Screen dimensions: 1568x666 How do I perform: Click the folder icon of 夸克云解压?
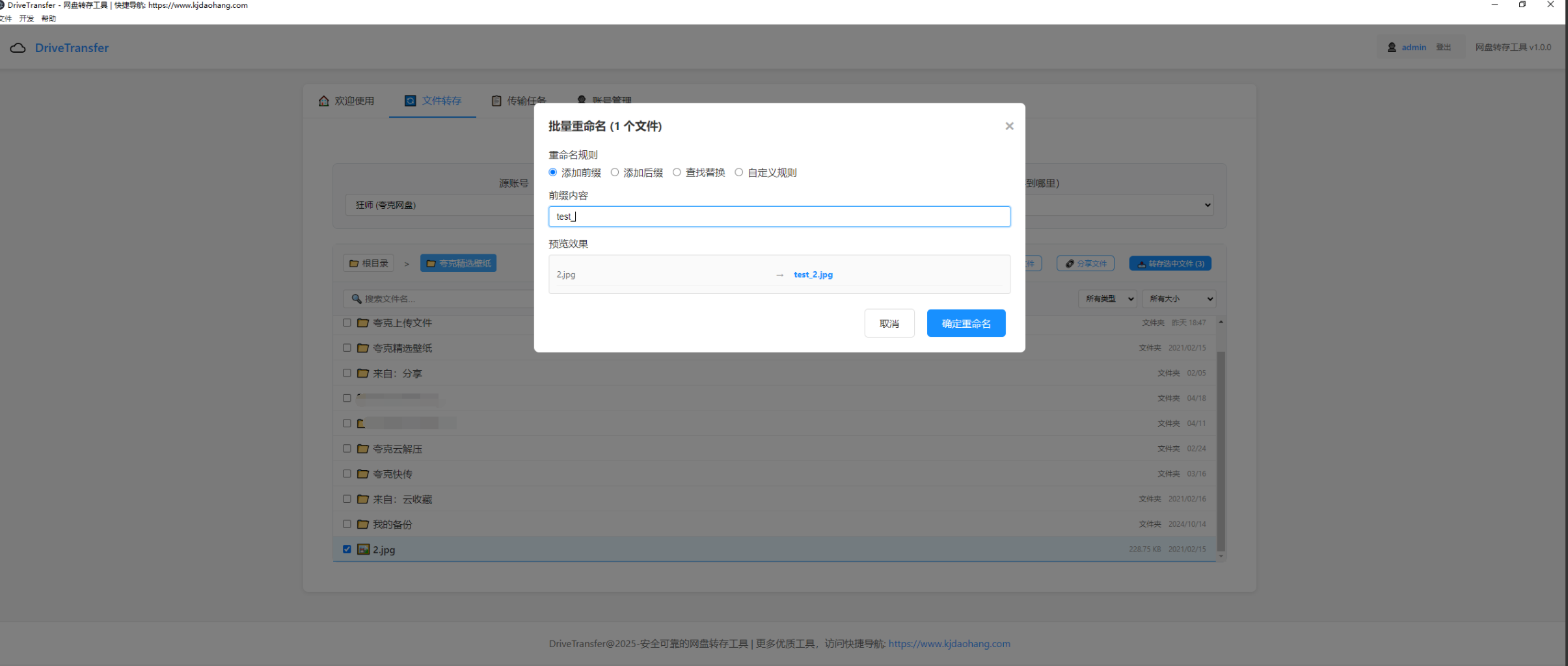pyautogui.click(x=363, y=449)
